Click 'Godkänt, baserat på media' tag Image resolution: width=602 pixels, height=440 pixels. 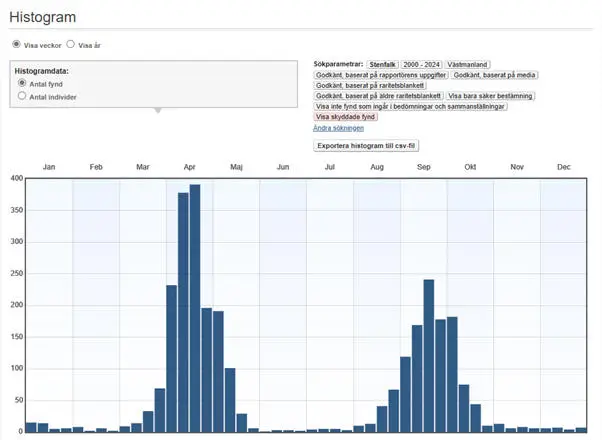coord(493,75)
